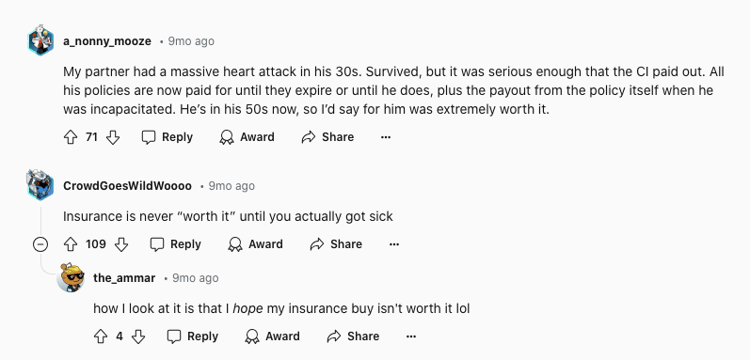Open a_nonny_mooze's user profile link
750x360 pixels.
tap(107, 42)
